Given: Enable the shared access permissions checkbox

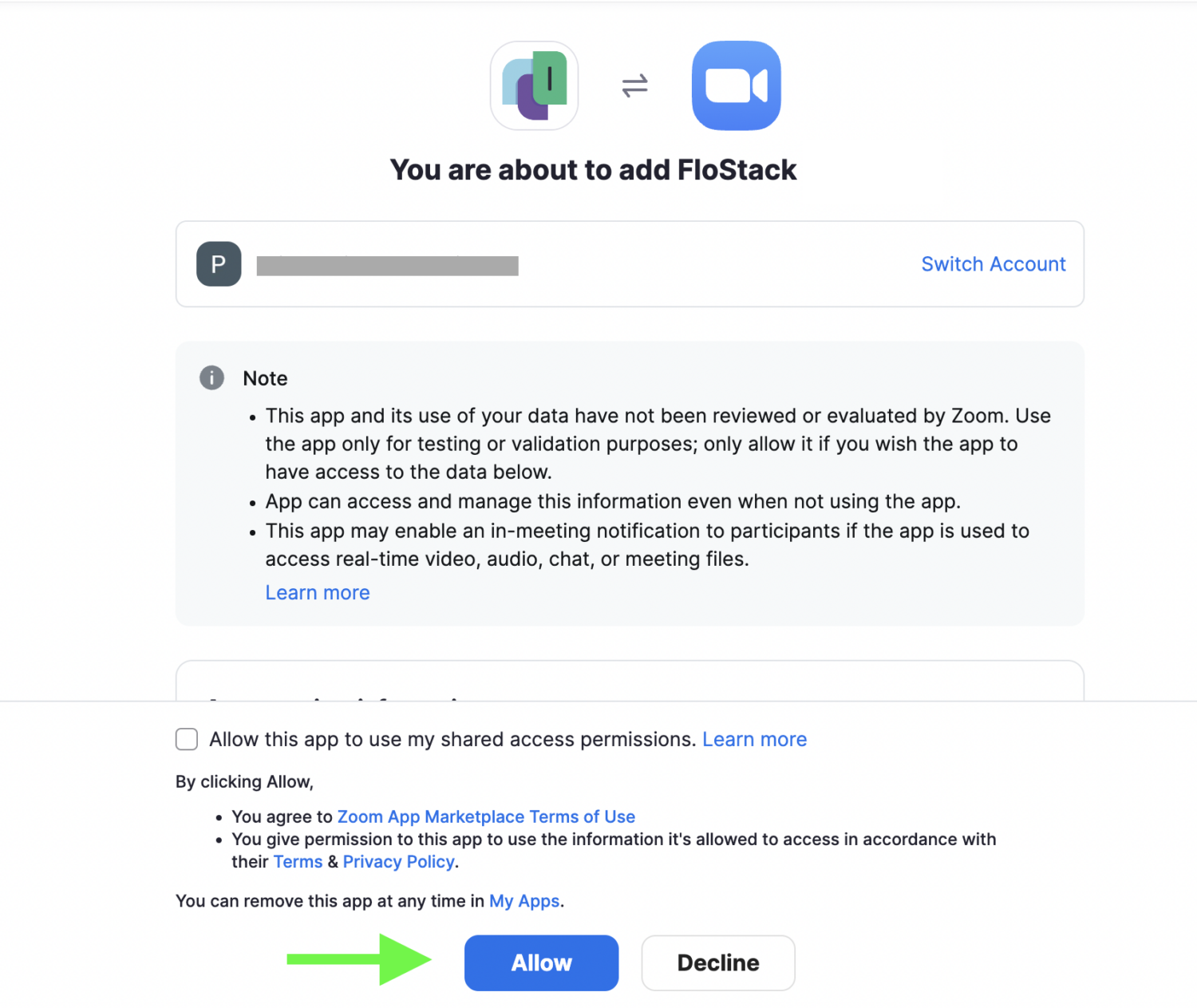Looking at the screenshot, I should (187, 739).
